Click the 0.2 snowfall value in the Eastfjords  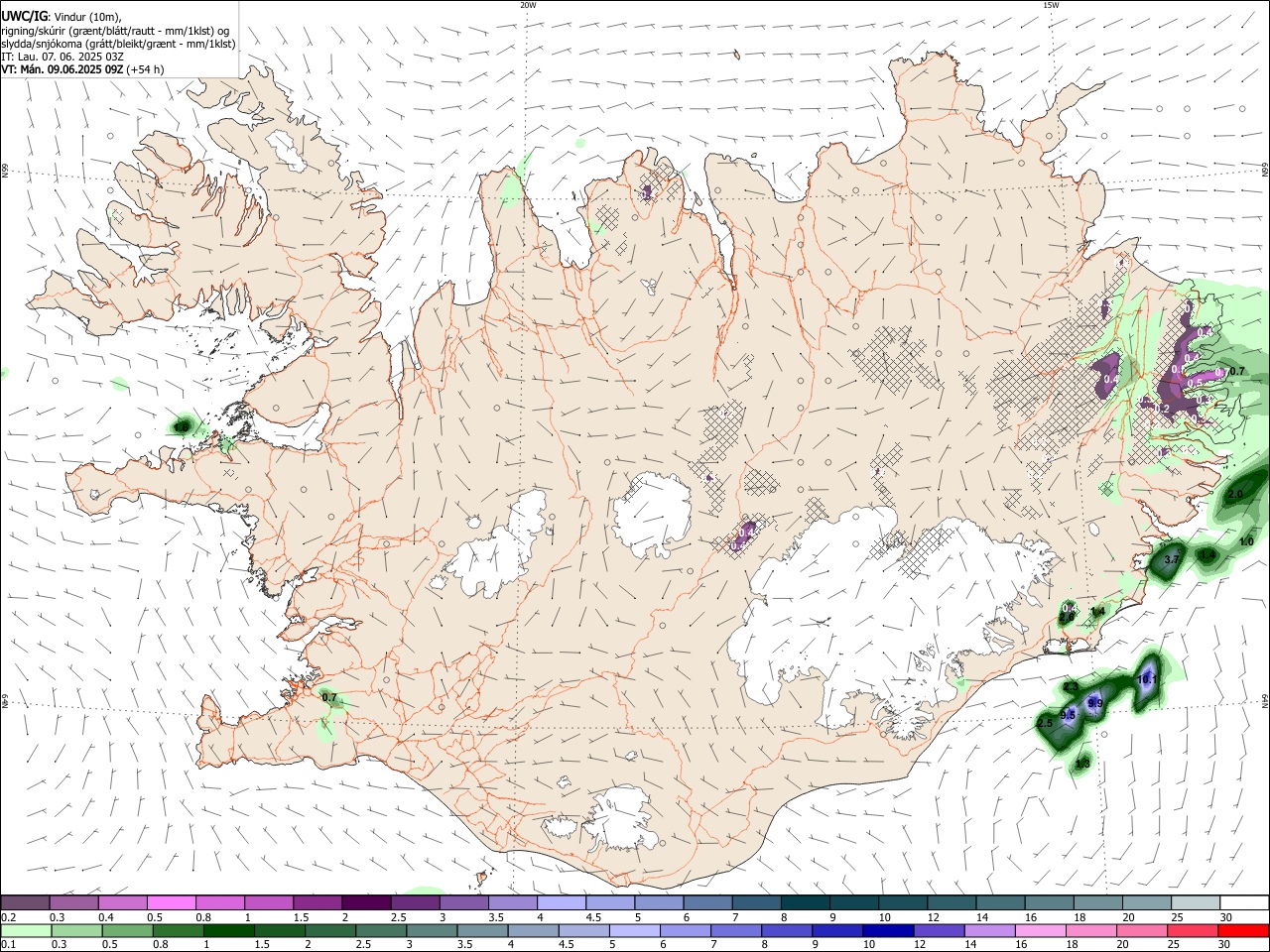(1163, 409)
